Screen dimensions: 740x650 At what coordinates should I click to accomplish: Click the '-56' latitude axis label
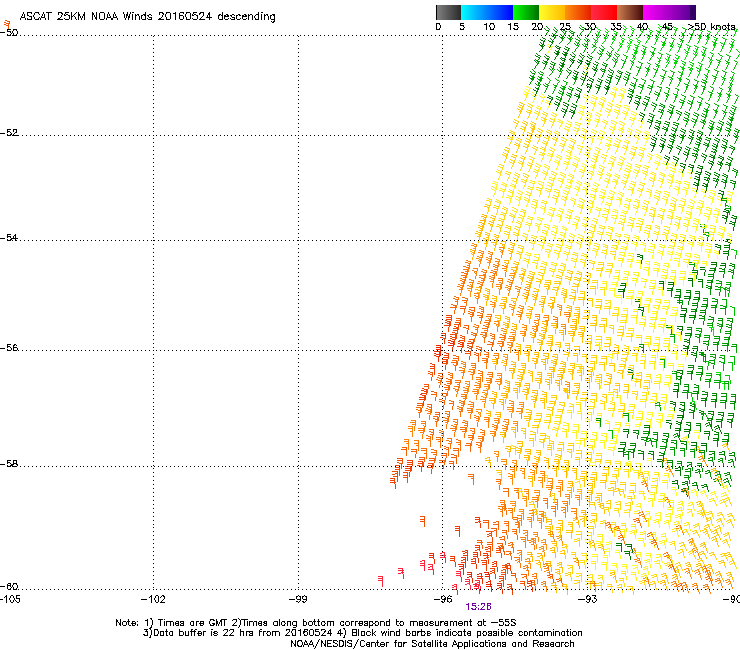(9, 348)
